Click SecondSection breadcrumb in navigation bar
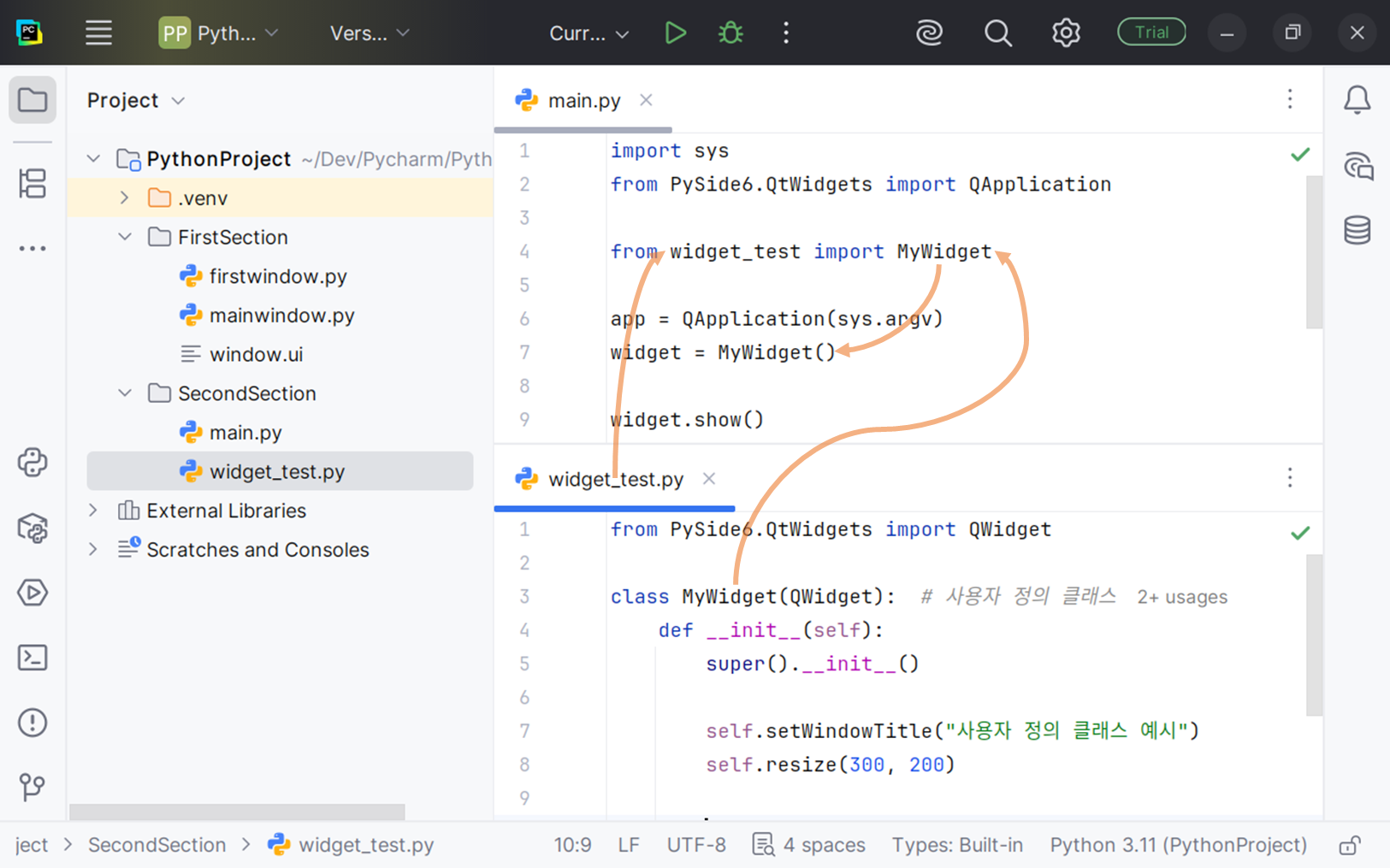The height and width of the screenshot is (868, 1390). [157, 845]
